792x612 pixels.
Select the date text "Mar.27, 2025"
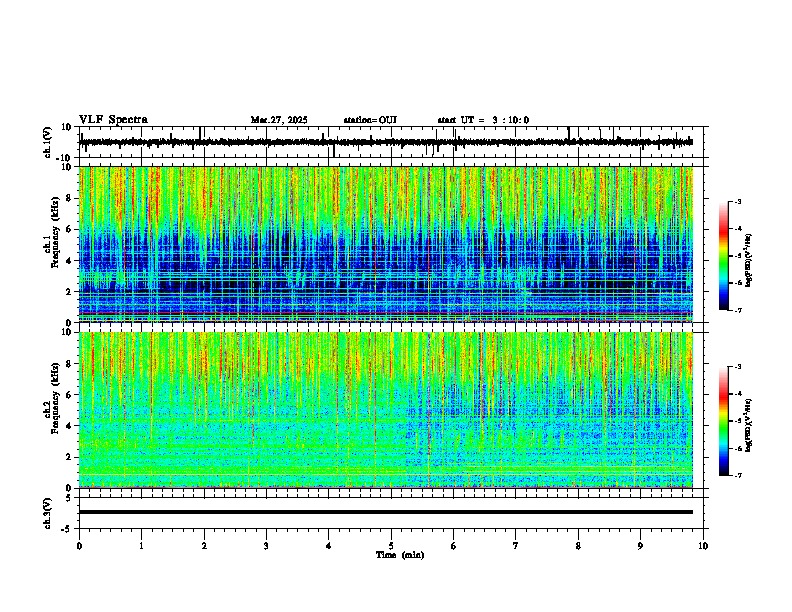(x=279, y=120)
